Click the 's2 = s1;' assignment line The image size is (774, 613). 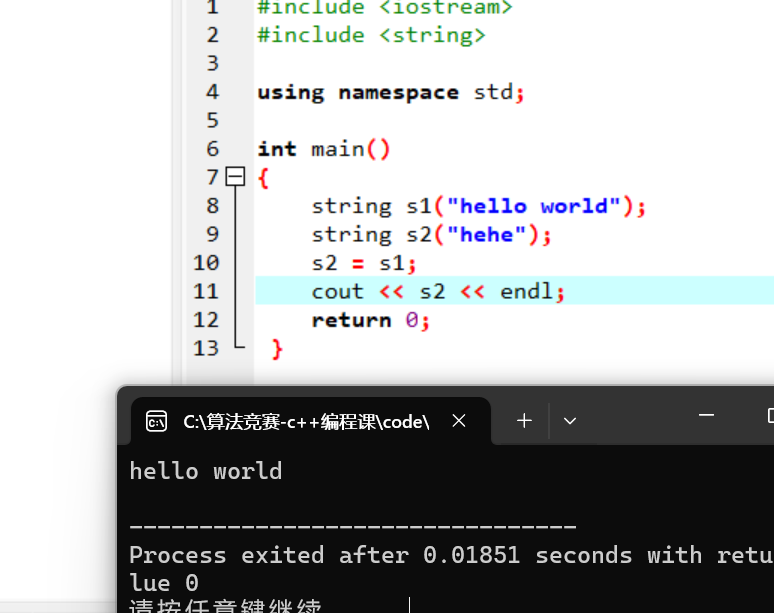(x=364, y=263)
